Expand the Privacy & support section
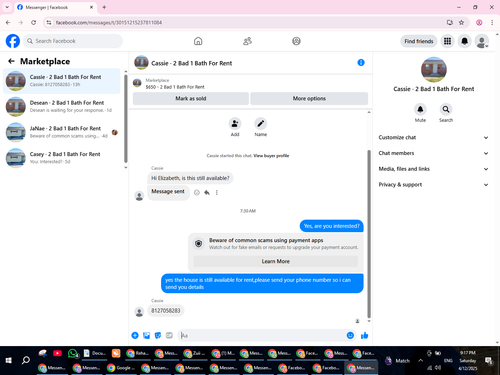Screen dimensions: 500x375 pos(433,184)
